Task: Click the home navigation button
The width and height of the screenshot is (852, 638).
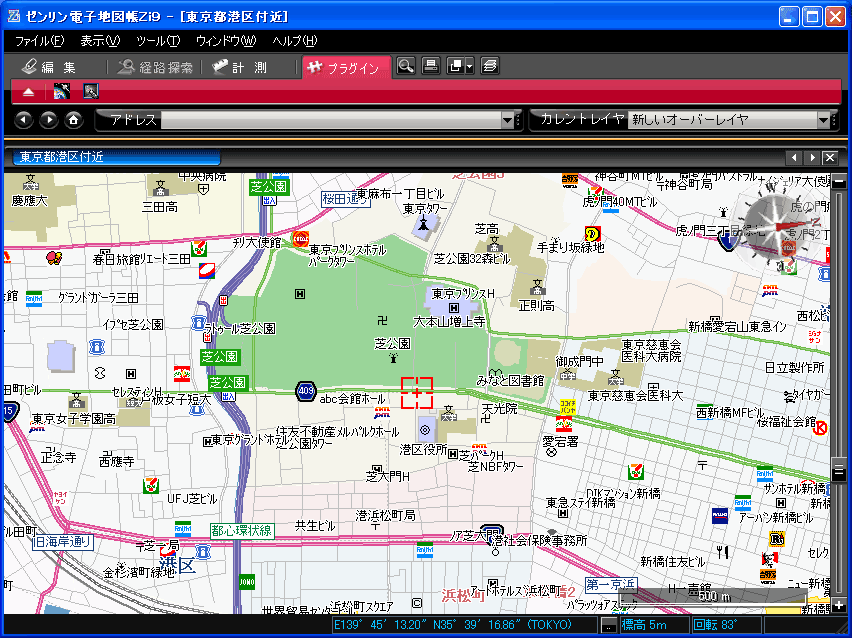Action: click(74, 120)
